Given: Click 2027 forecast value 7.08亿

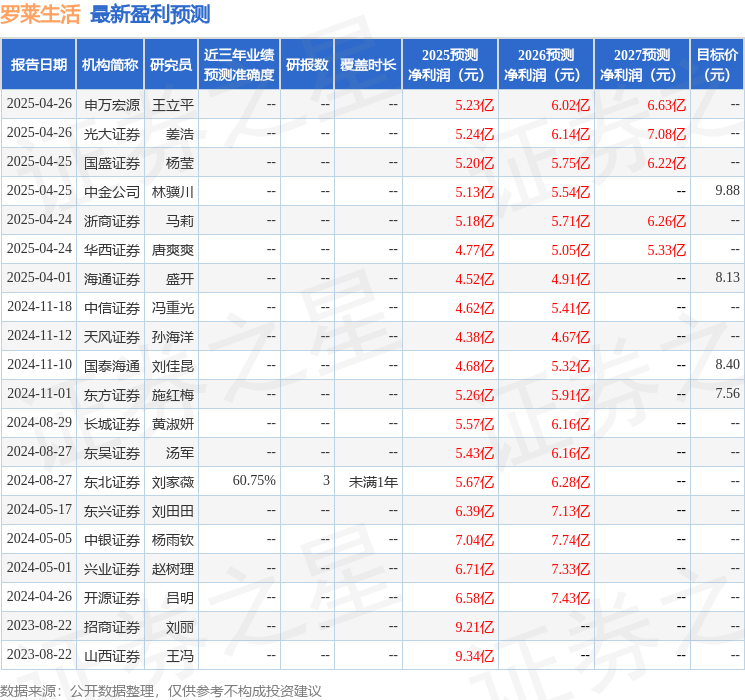Looking at the screenshot, I should 667,134.
